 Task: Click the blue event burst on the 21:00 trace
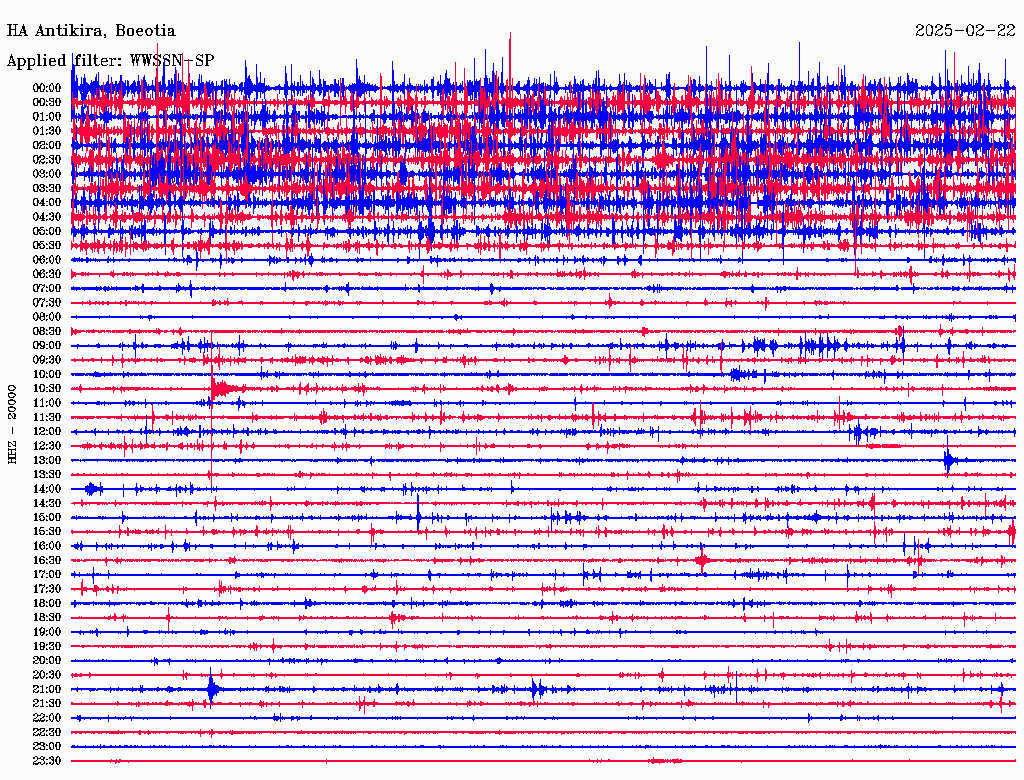[x=213, y=689]
